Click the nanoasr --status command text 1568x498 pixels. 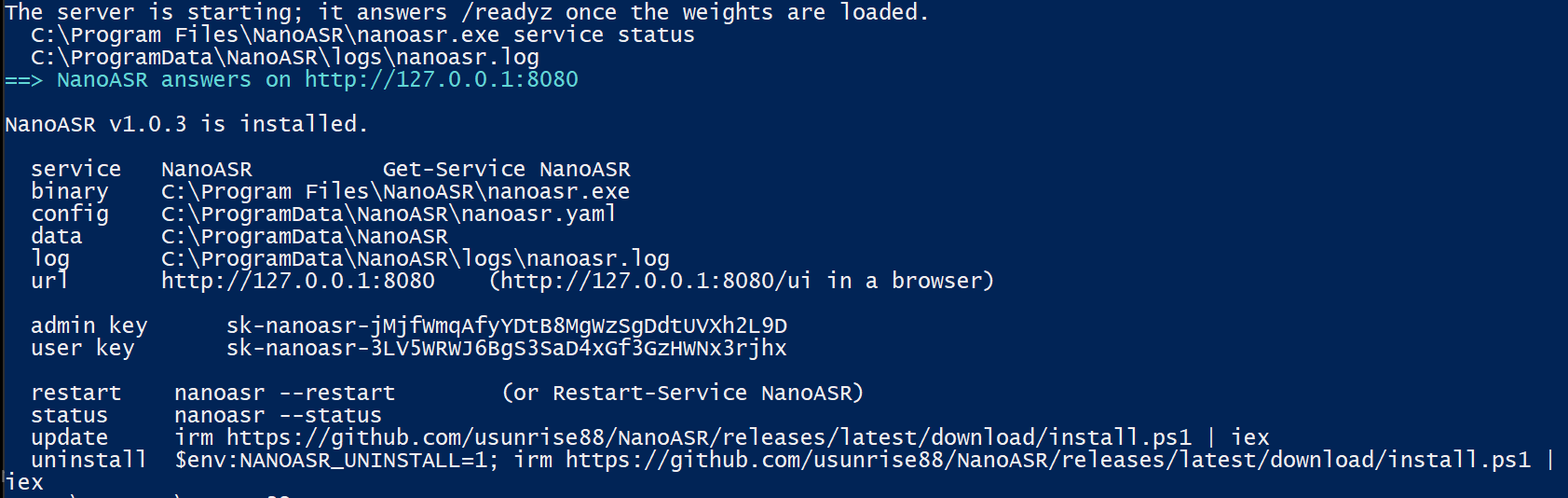coord(279,416)
